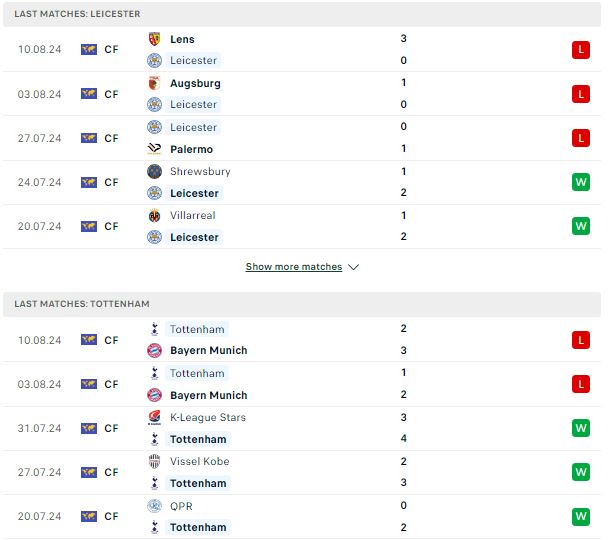Click the K-League Stars logo icon
Image resolution: width=612 pixels, height=540 pixels.
click(x=155, y=417)
